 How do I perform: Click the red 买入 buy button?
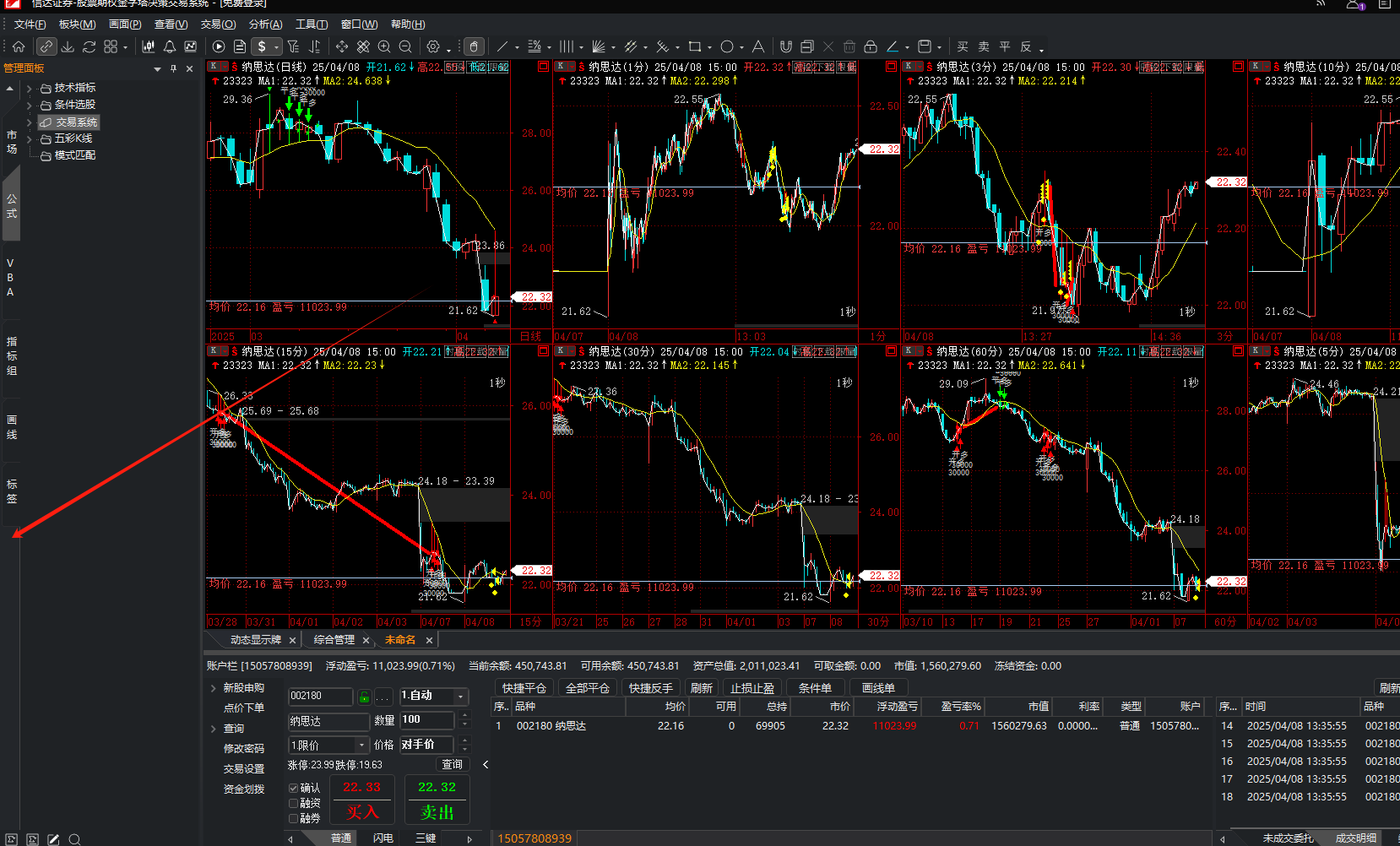tap(361, 811)
